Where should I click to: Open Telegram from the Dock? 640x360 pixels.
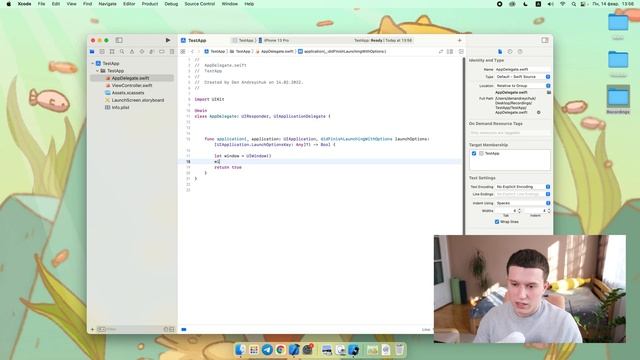click(x=267, y=350)
